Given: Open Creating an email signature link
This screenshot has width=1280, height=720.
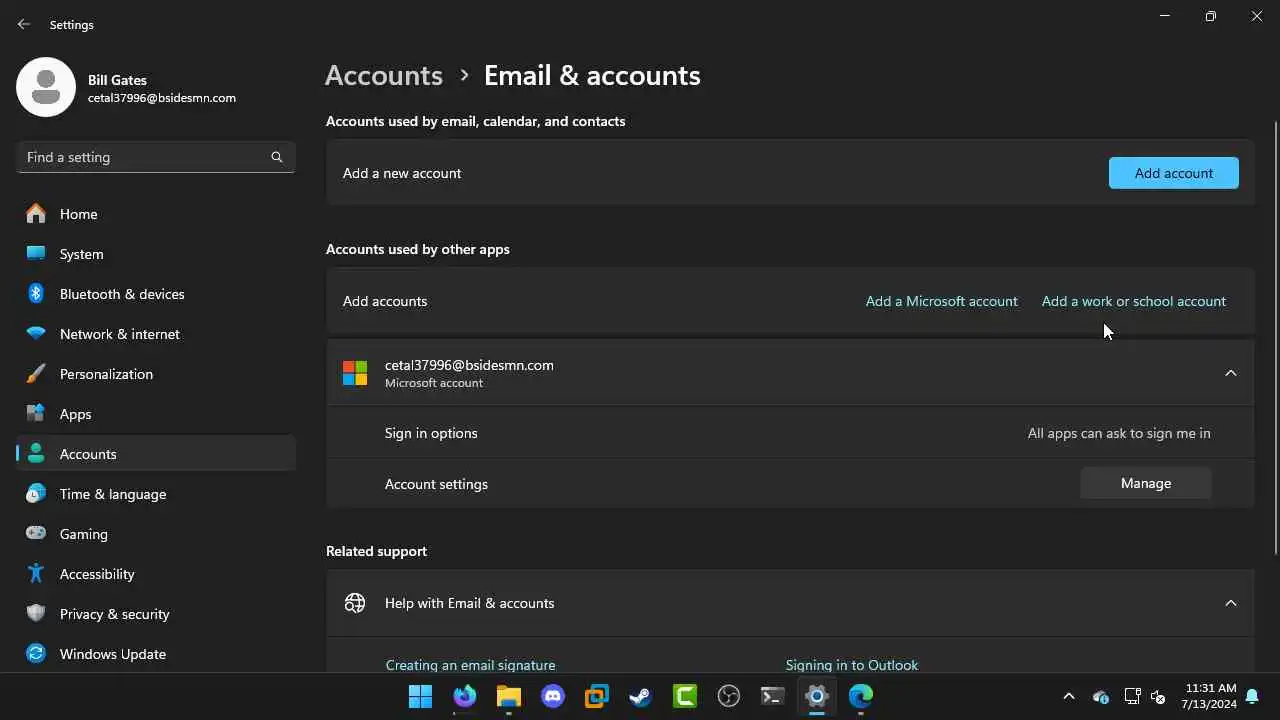Looking at the screenshot, I should [x=470, y=665].
